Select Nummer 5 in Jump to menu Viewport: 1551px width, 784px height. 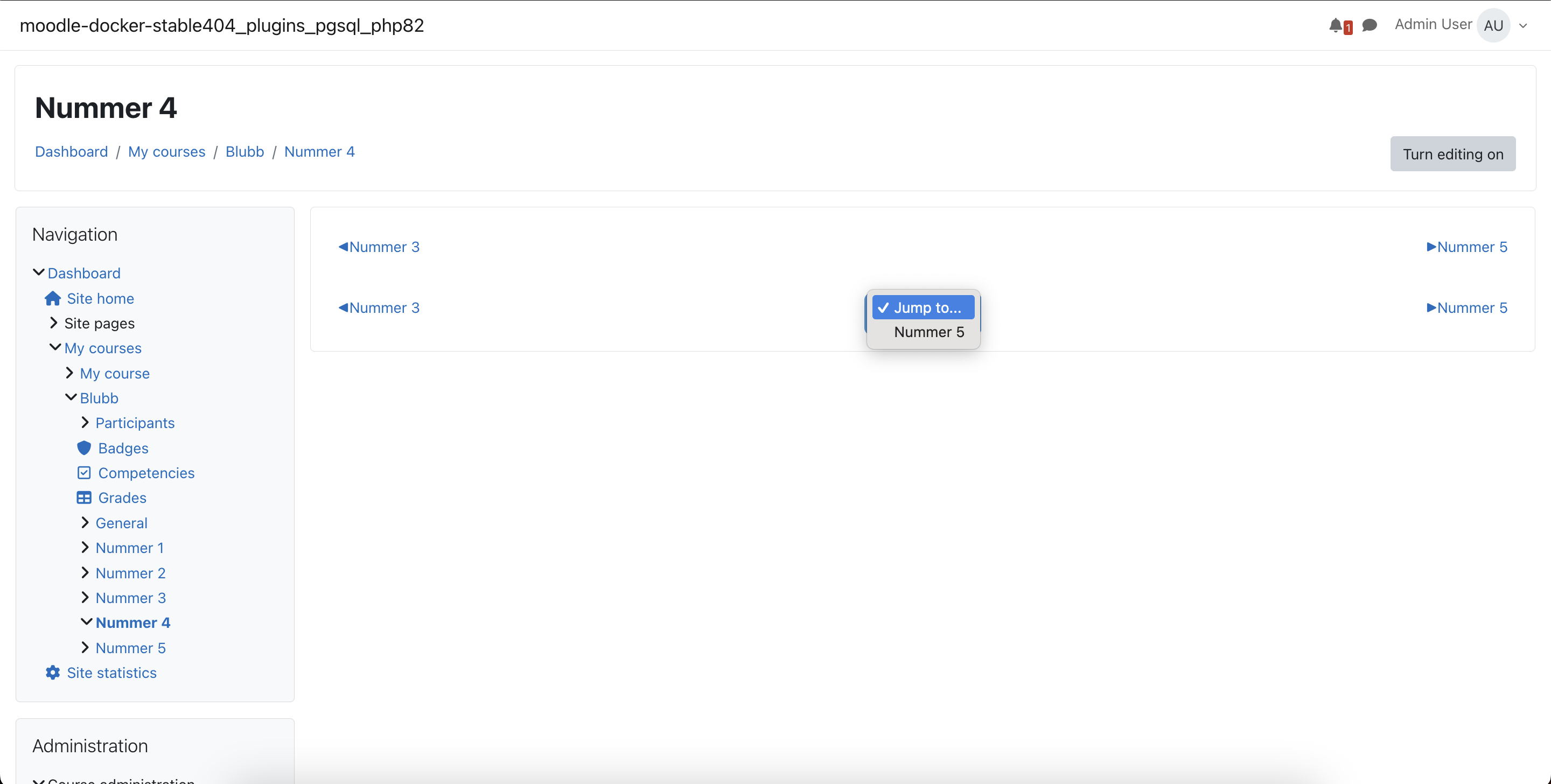click(923, 332)
